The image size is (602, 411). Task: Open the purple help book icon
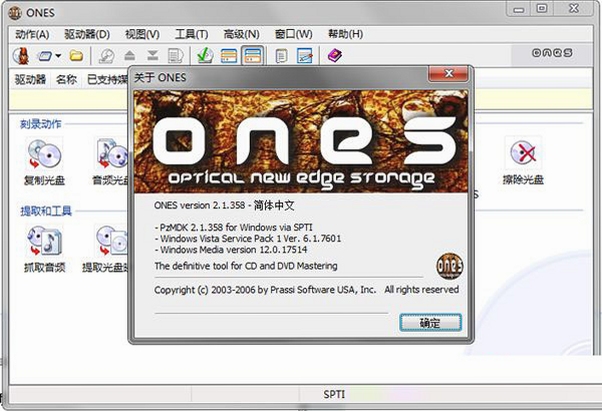tap(335, 56)
